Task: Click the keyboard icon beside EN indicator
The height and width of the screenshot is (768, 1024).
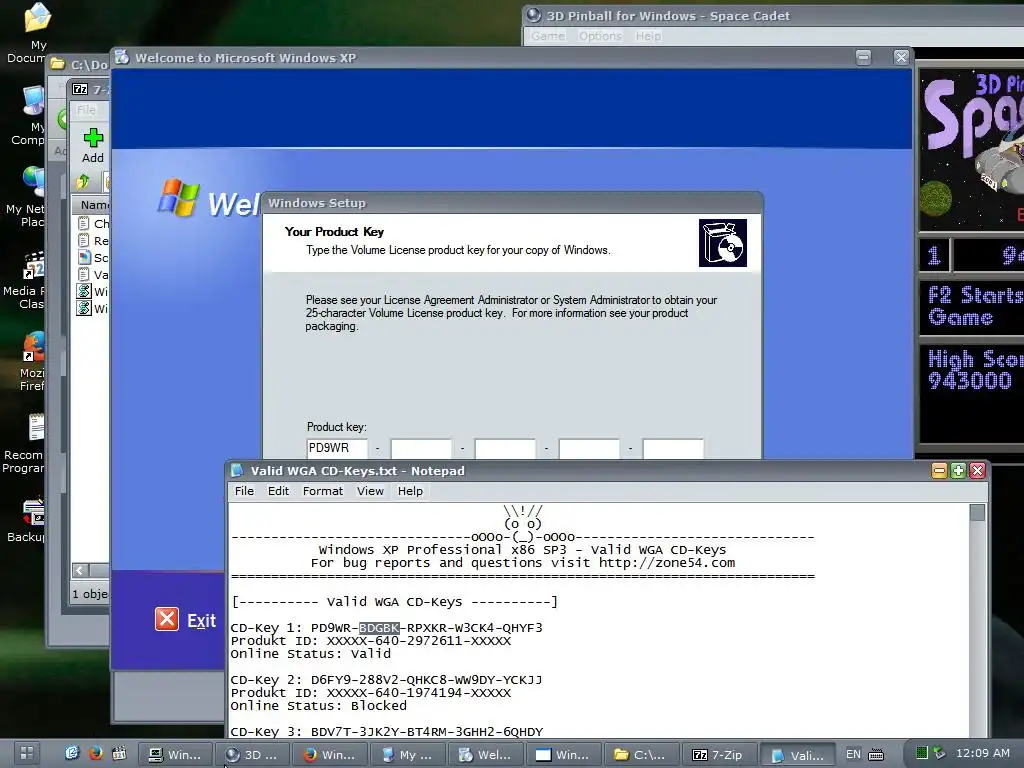Action: click(x=876, y=754)
